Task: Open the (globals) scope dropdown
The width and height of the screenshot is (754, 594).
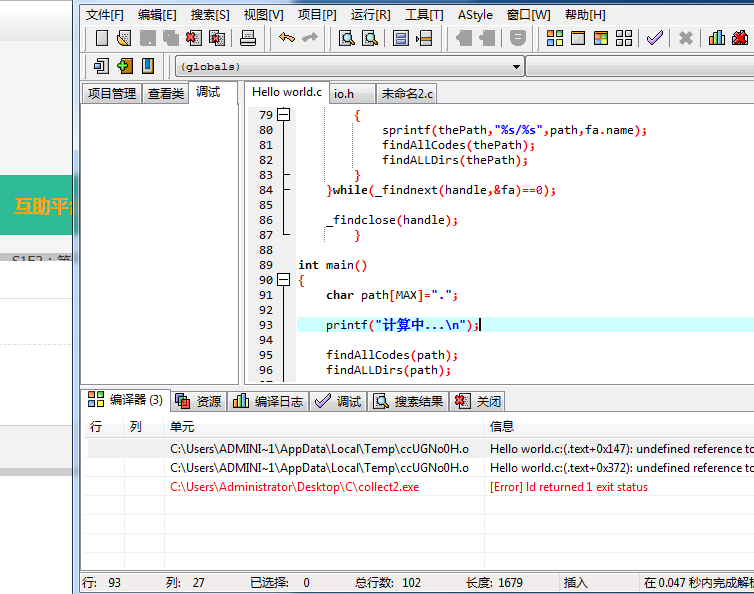Action: (349, 67)
